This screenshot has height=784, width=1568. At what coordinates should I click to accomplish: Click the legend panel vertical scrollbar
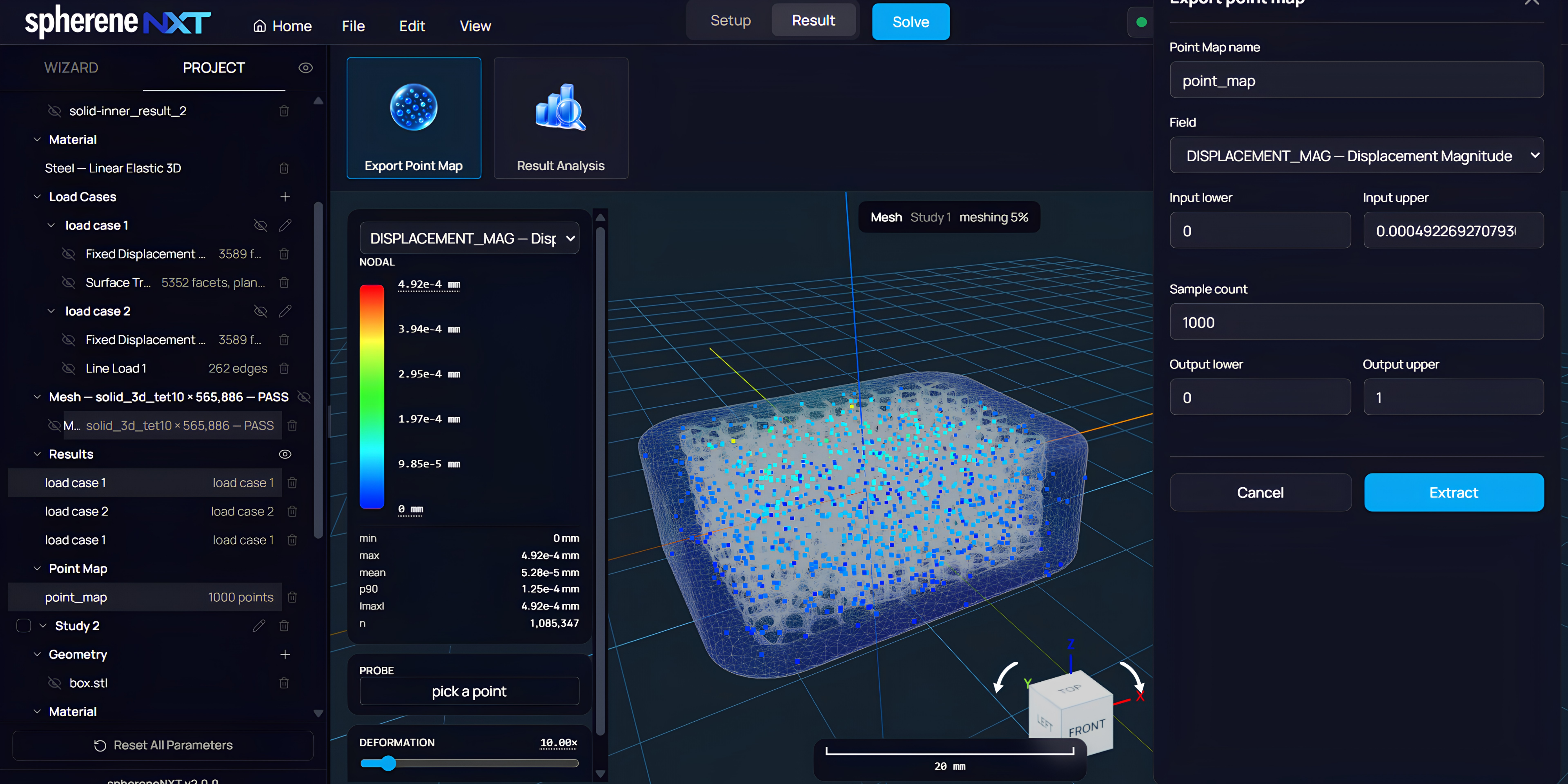point(600,481)
